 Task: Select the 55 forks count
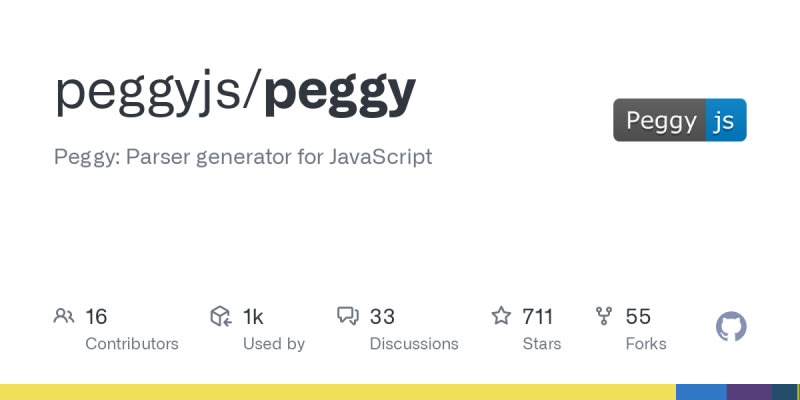(638, 317)
